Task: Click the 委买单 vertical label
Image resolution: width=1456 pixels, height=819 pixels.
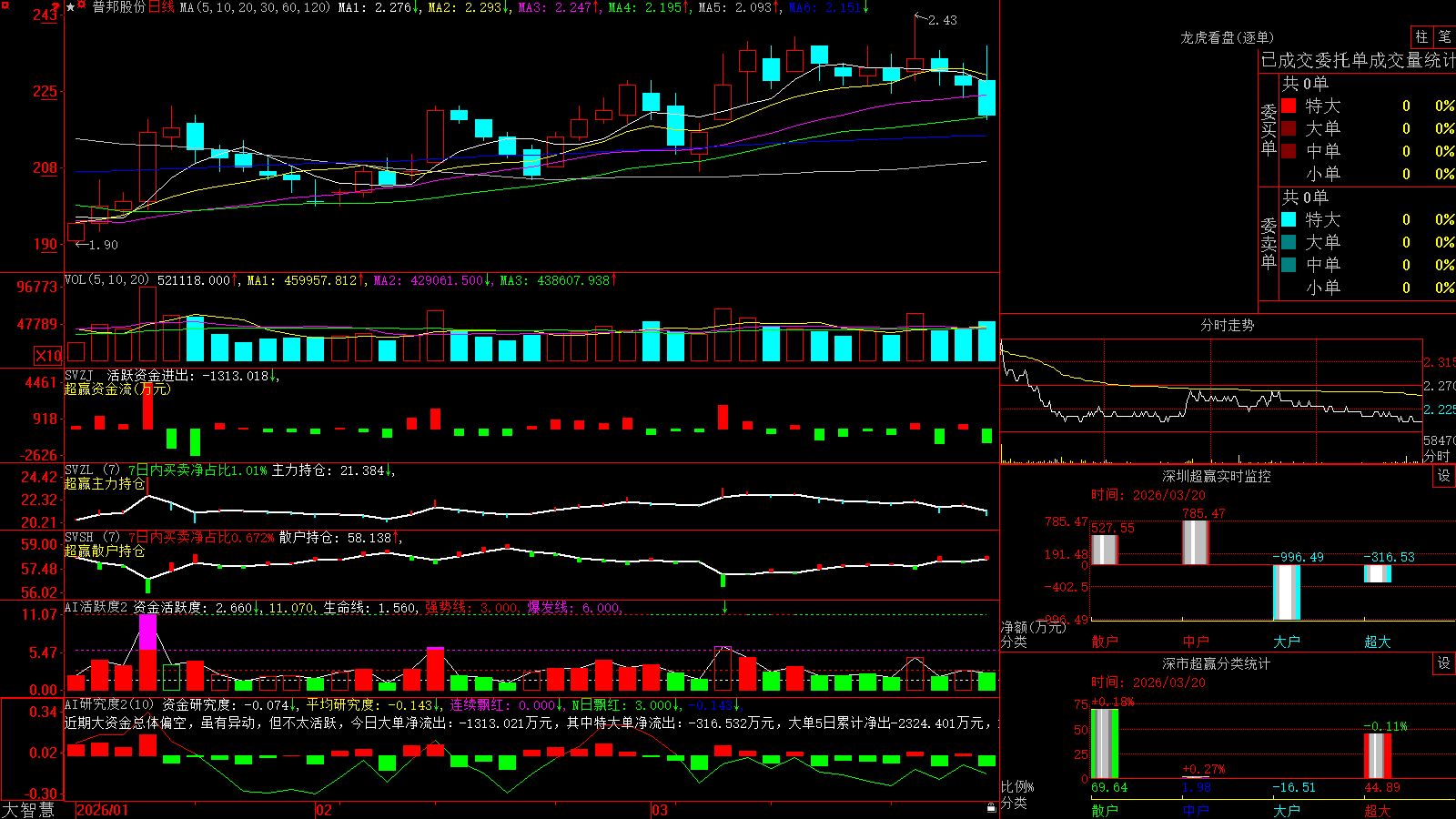Action: pyautogui.click(x=1269, y=129)
